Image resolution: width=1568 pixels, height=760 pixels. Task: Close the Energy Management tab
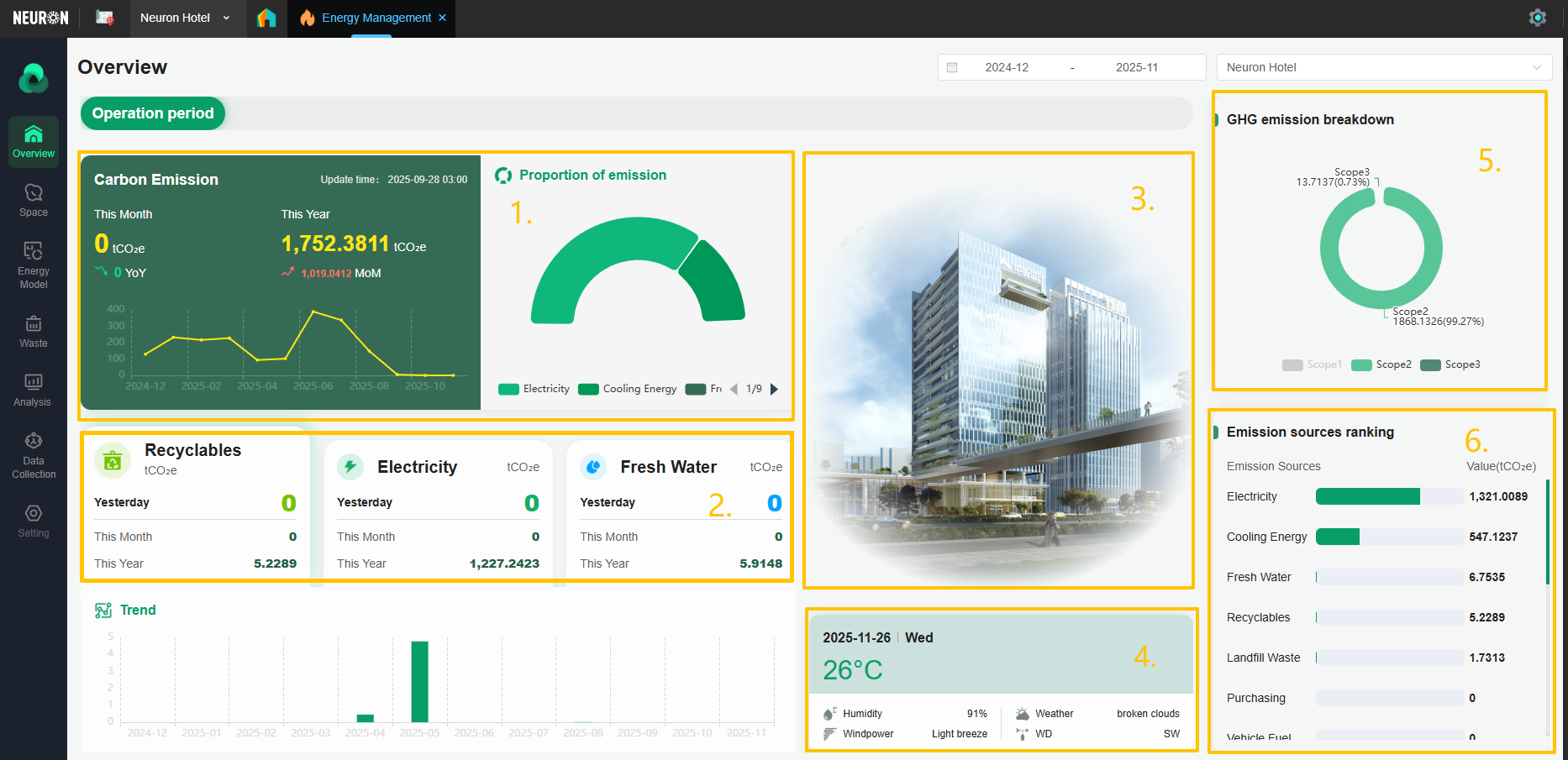point(443,18)
